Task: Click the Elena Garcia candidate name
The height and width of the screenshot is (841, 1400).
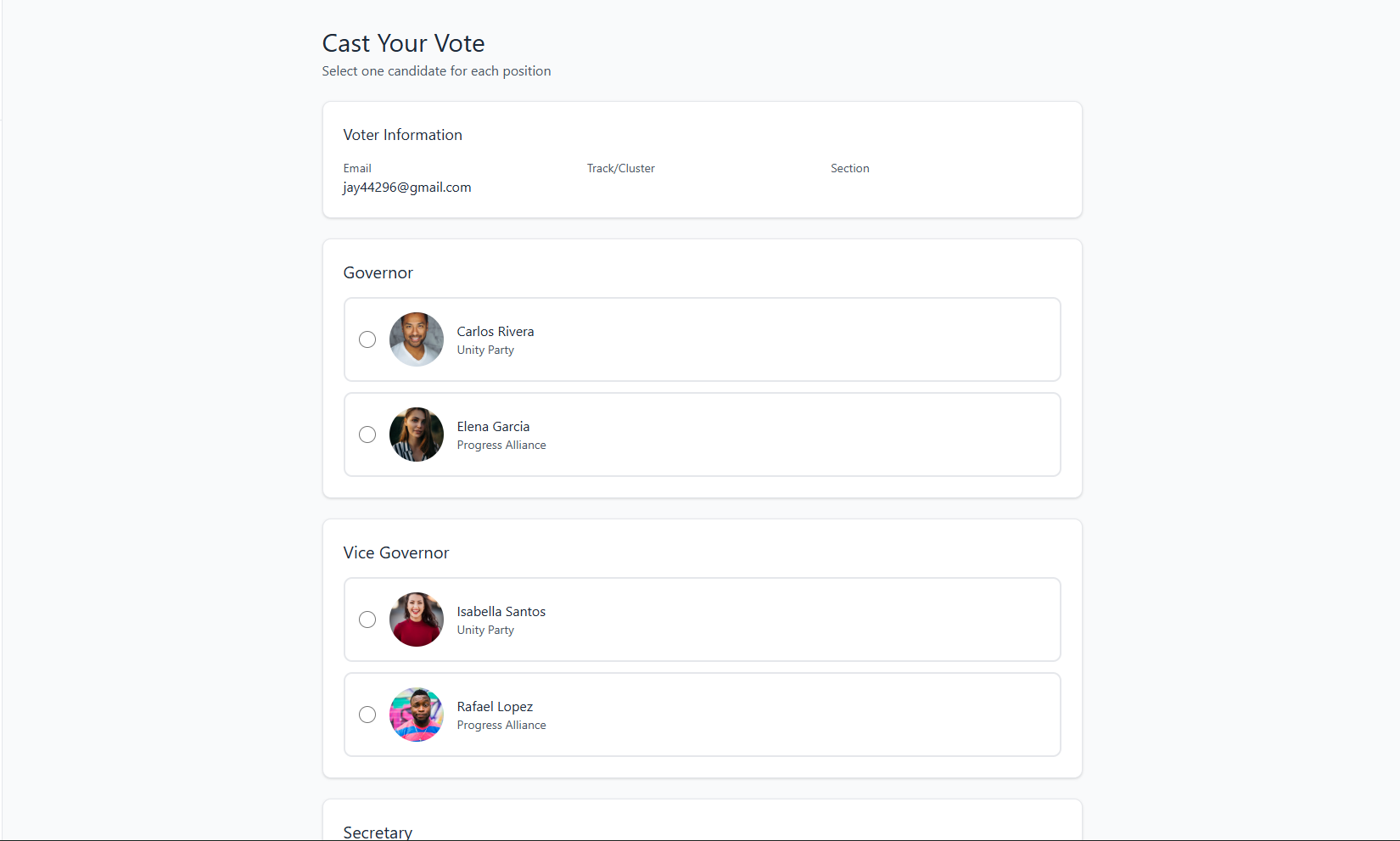Action: 493,427
